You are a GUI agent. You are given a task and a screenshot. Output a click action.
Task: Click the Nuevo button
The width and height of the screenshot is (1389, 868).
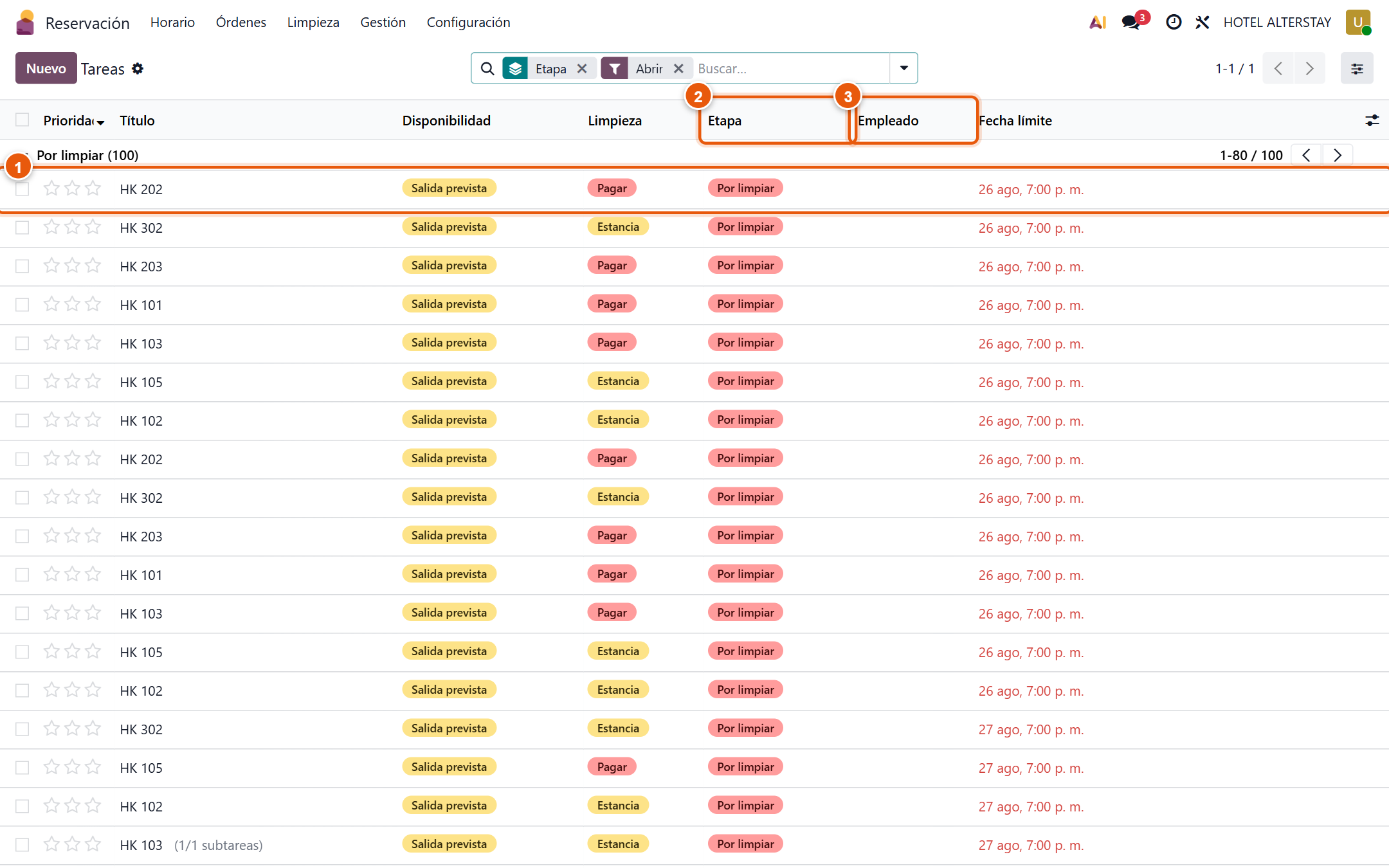pyautogui.click(x=46, y=69)
